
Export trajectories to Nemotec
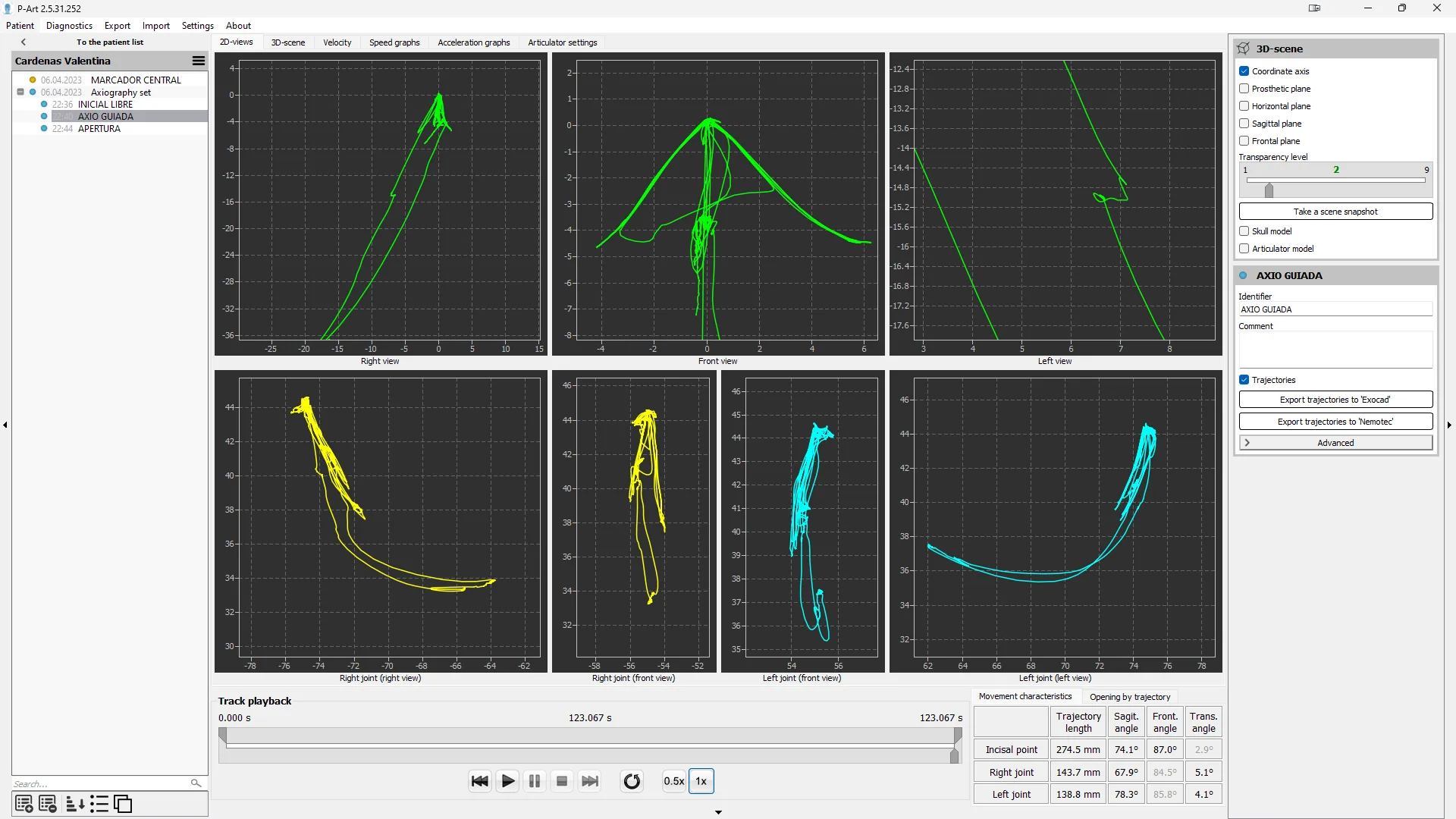[x=1335, y=422]
